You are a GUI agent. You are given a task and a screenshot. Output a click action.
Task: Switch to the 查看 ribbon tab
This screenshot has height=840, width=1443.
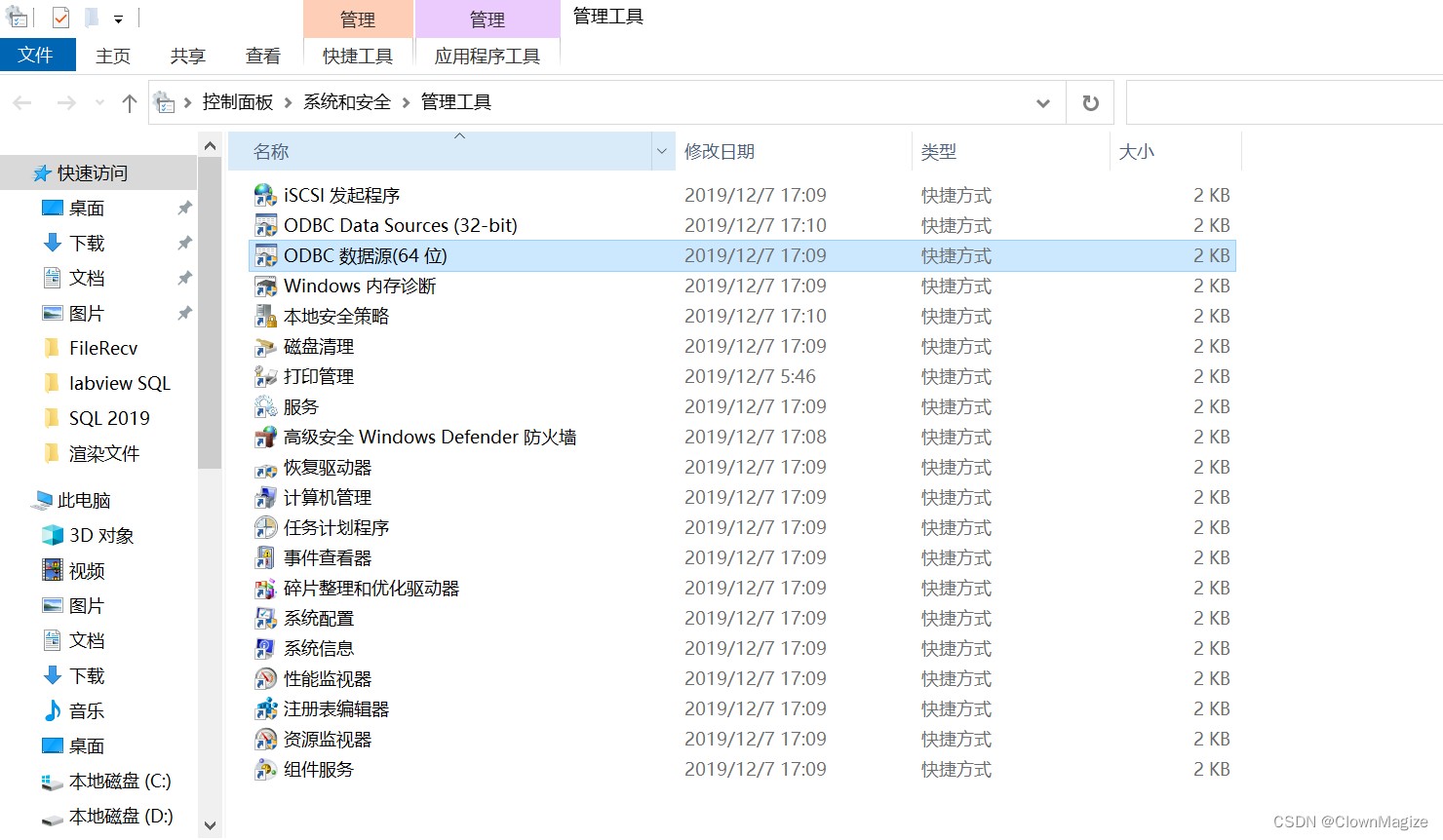pyautogui.click(x=262, y=56)
